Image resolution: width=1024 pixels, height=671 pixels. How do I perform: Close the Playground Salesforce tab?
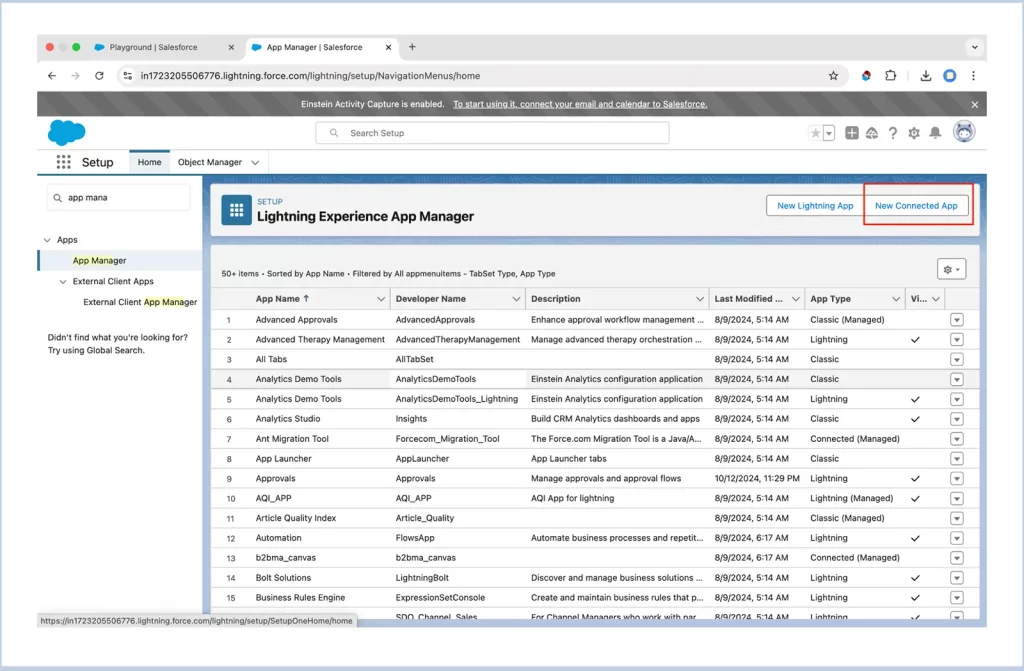click(231, 47)
